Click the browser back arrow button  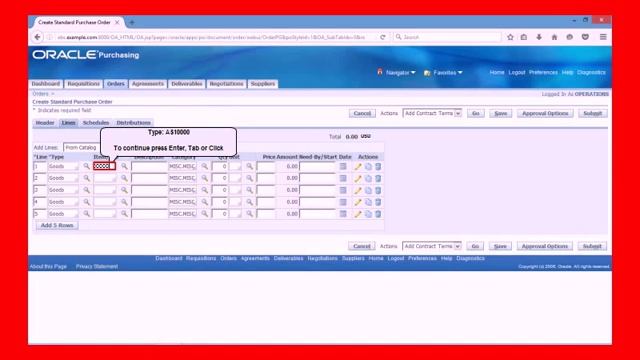(x=37, y=37)
